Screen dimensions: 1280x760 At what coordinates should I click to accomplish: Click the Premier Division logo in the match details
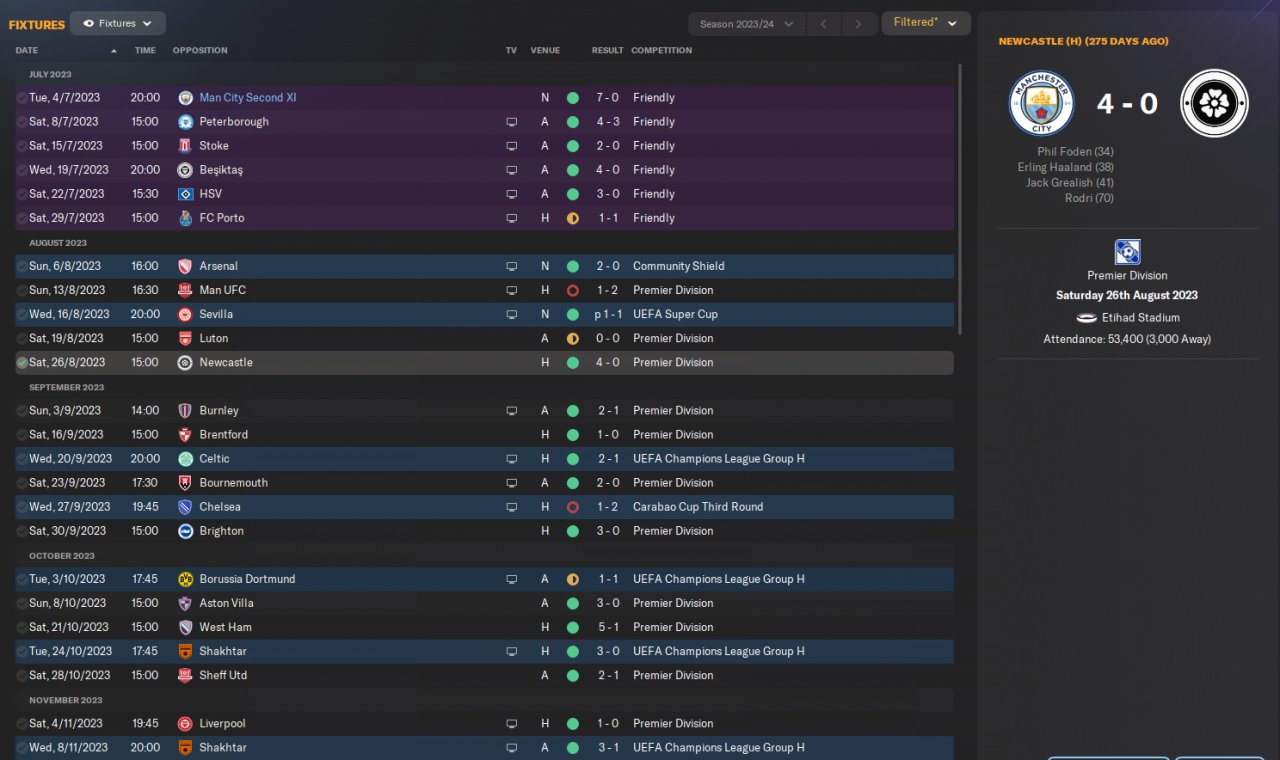coord(1127,252)
